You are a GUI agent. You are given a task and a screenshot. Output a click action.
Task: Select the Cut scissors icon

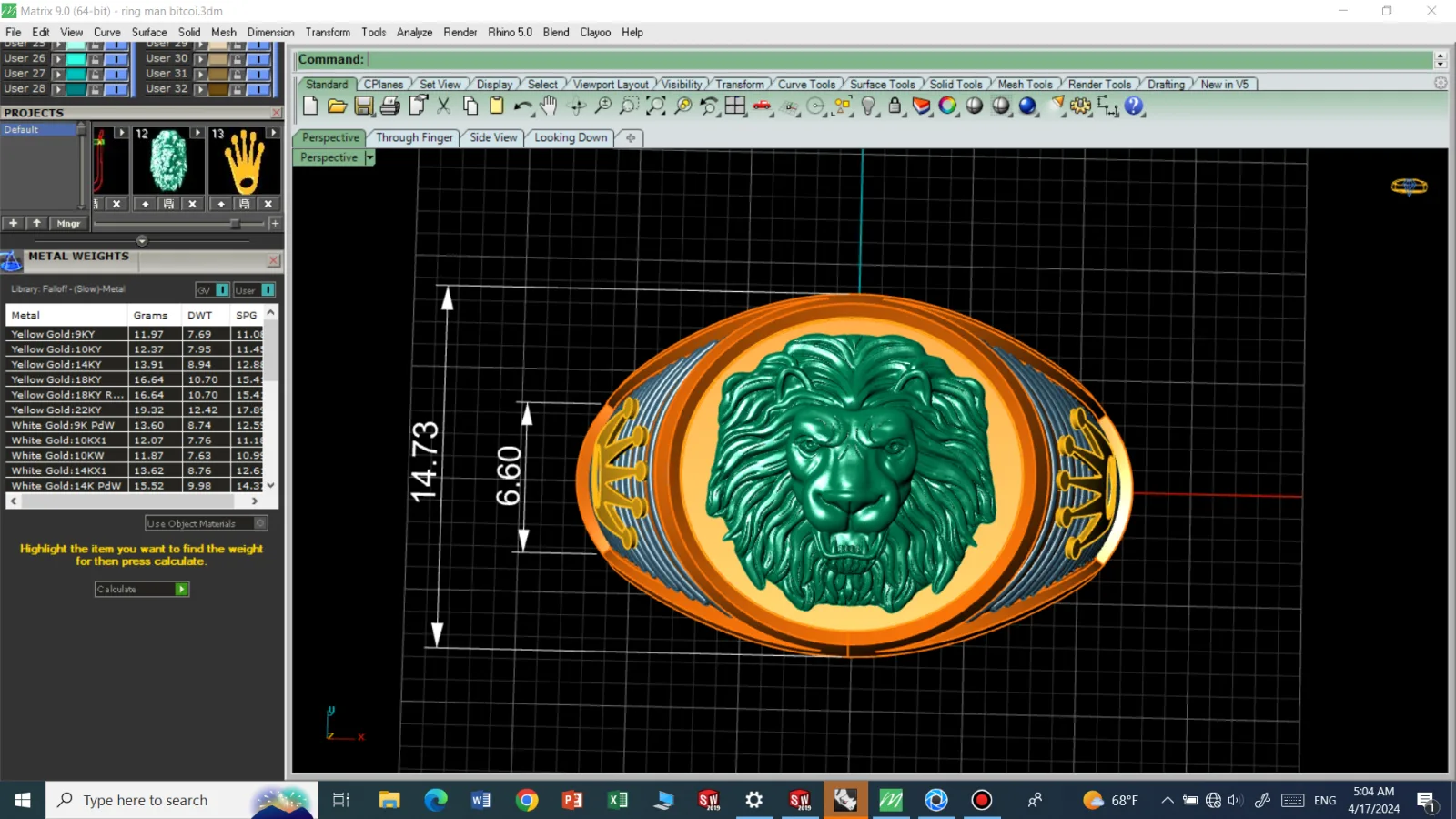pyautogui.click(x=443, y=106)
